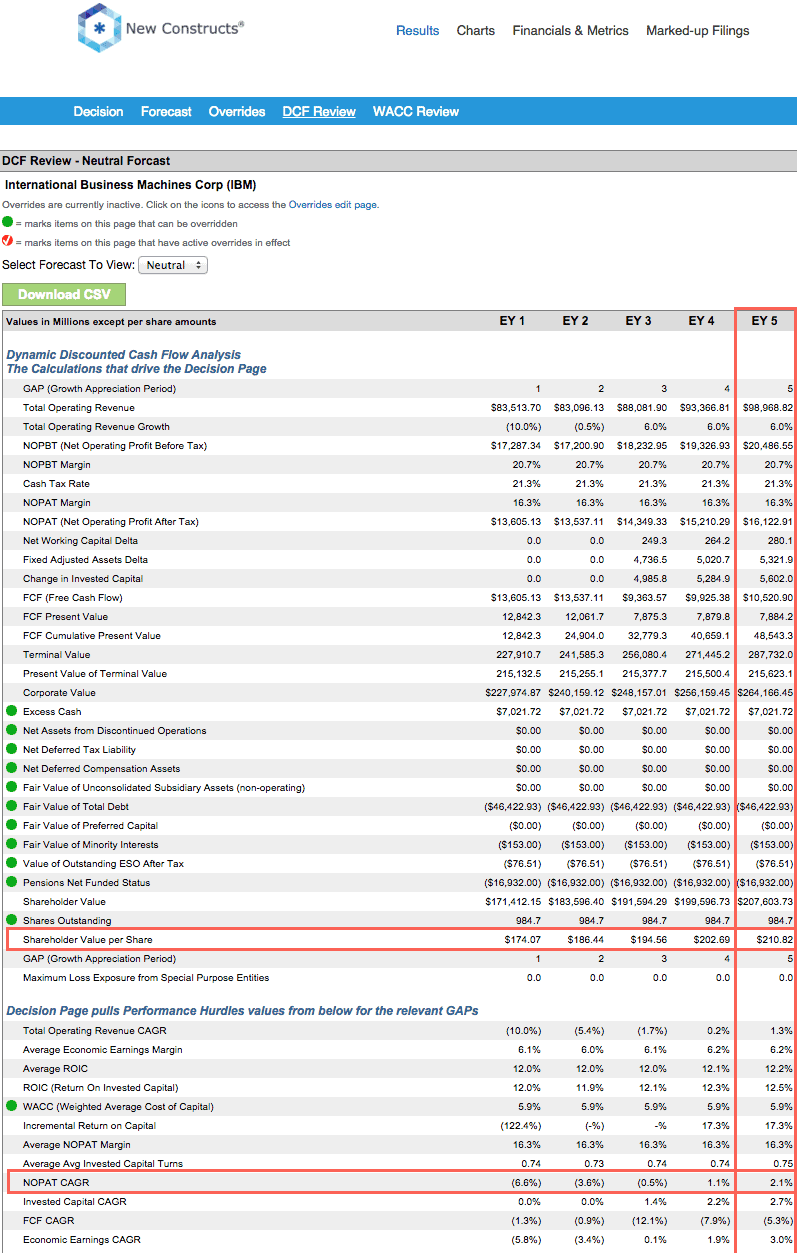Switch to the Overrides tab
797x1253 pixels.
pyautogui.click(x=237, y=111)
